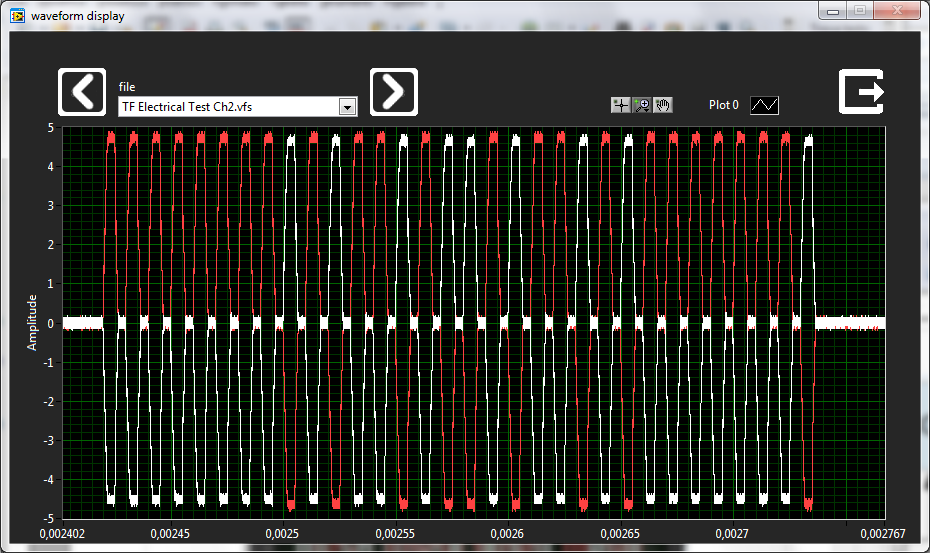Click the LabVIEW window title icon
This screenshot has height=553, width=930.
pos(18,15)
